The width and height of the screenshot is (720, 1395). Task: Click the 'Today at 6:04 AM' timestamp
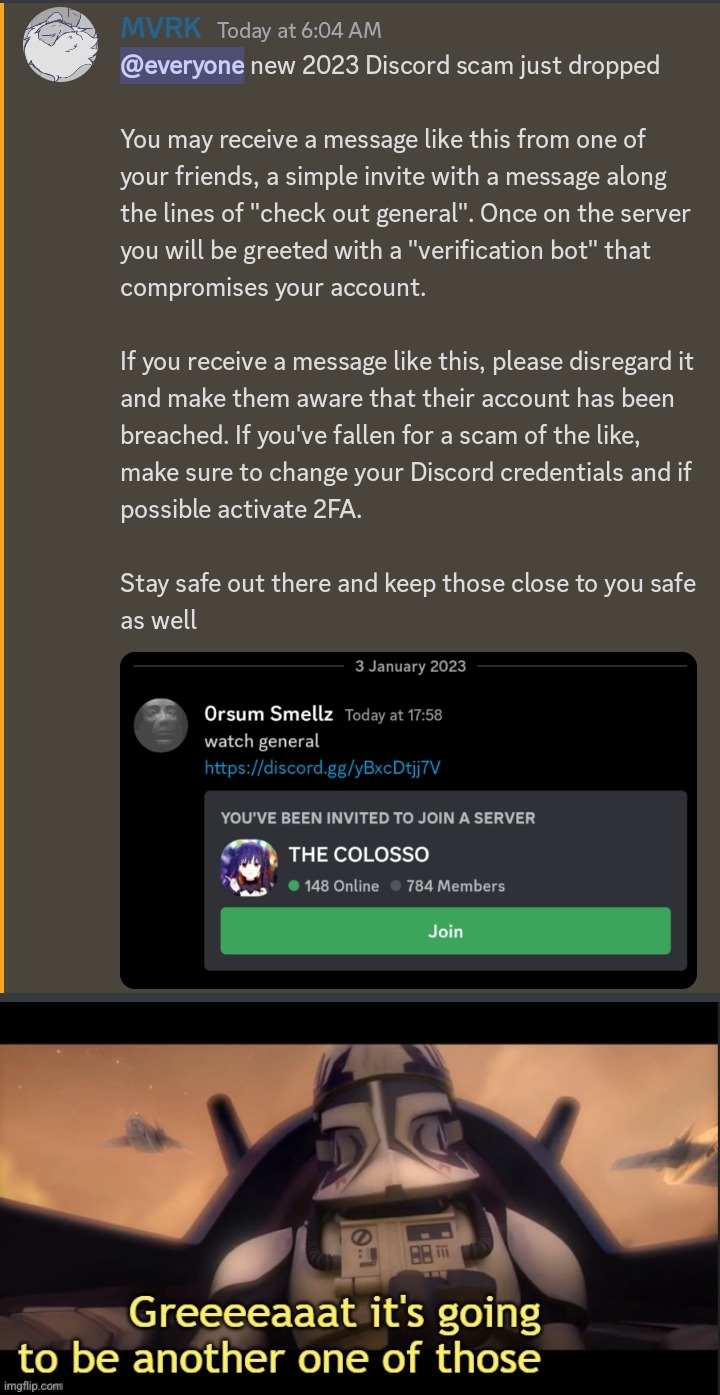click(x=299, y=31)
